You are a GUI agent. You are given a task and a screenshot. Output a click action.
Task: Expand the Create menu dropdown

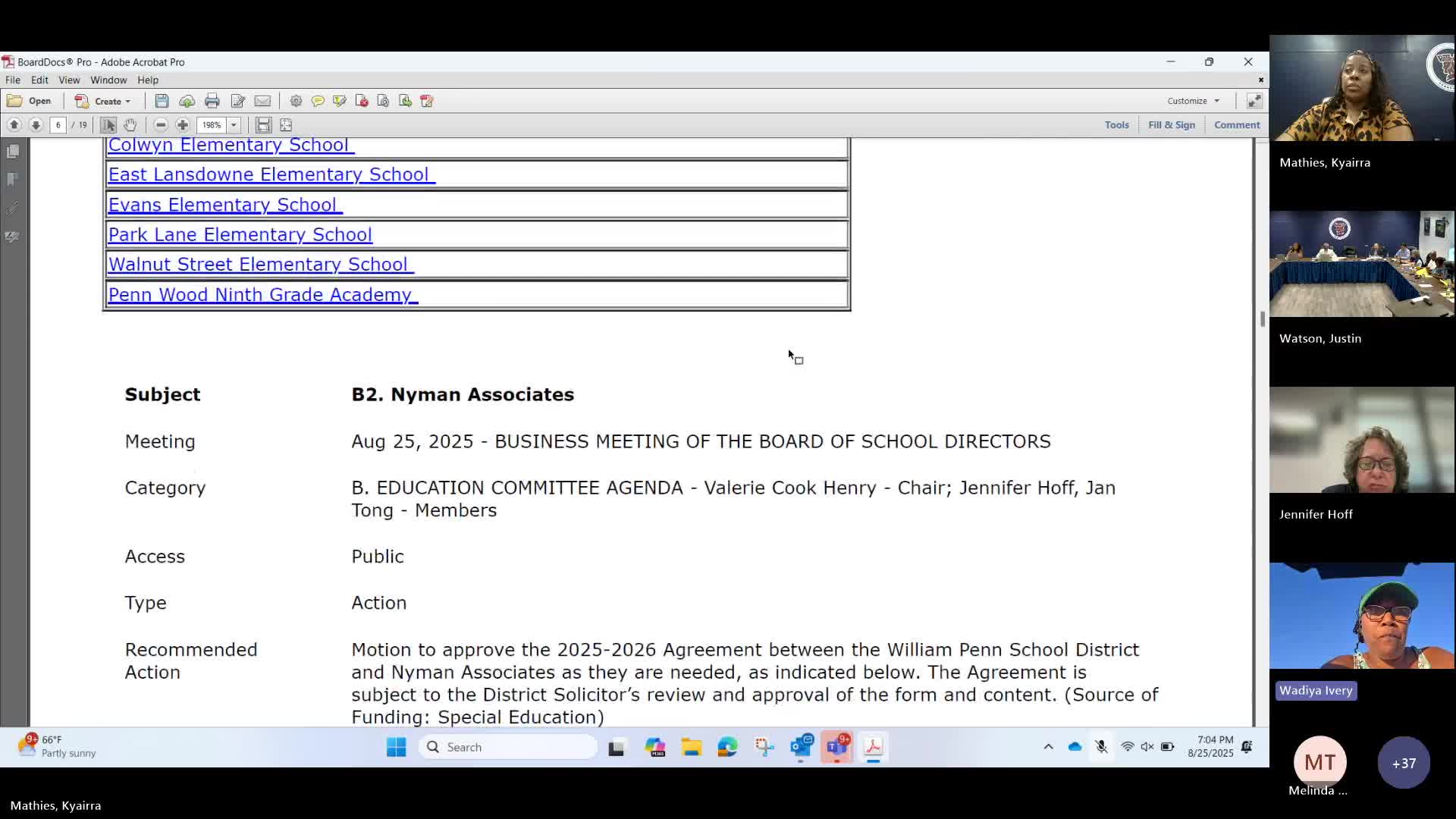coord(104,101)
